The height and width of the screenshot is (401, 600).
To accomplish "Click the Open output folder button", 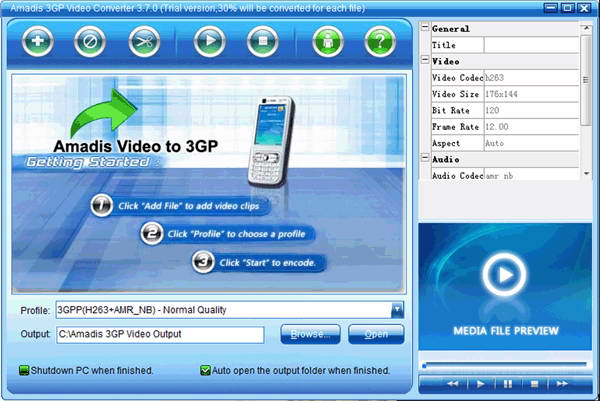I will pyautogui.click(x=376, y=334).
